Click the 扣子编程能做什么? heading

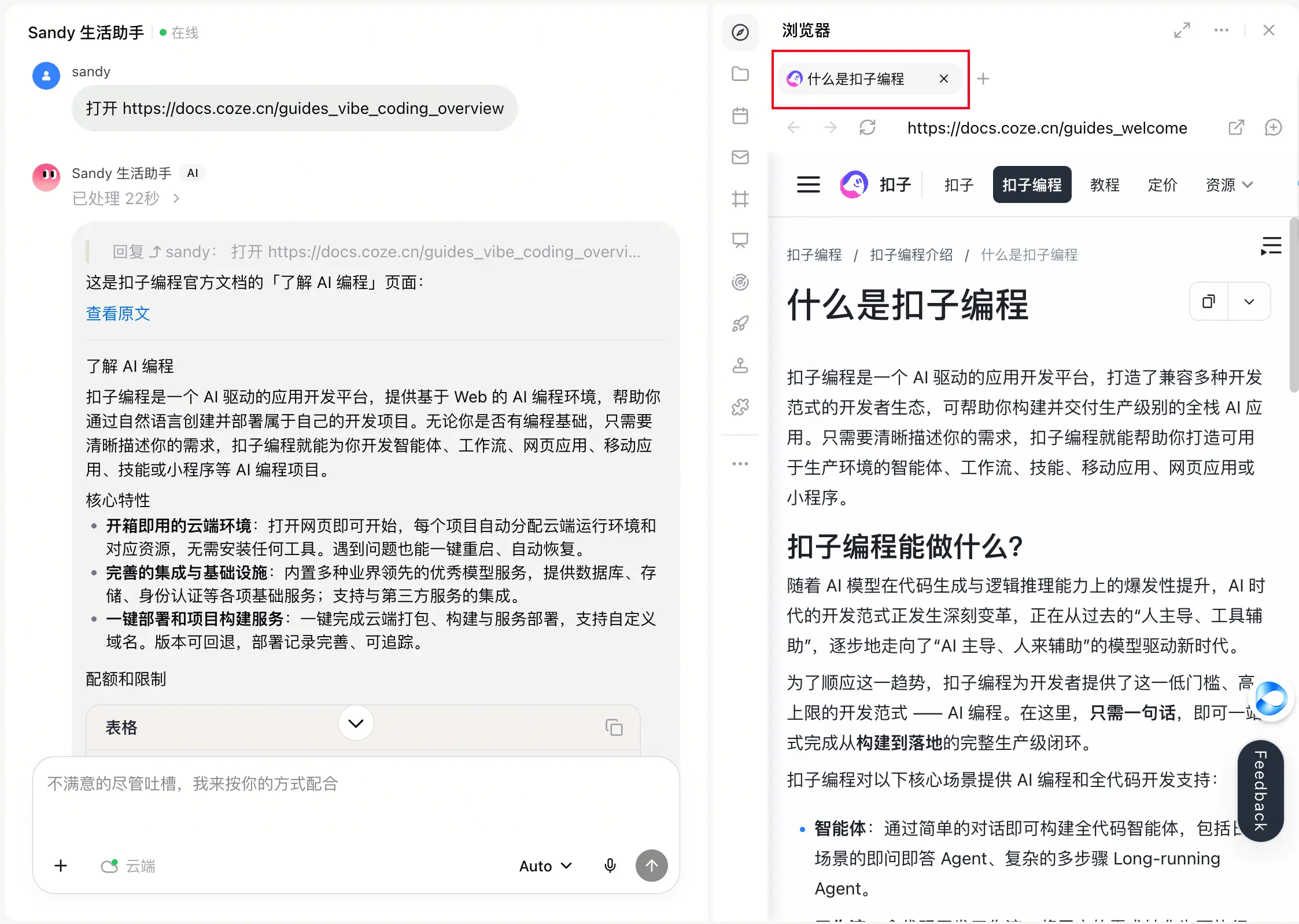coord(905,546)
